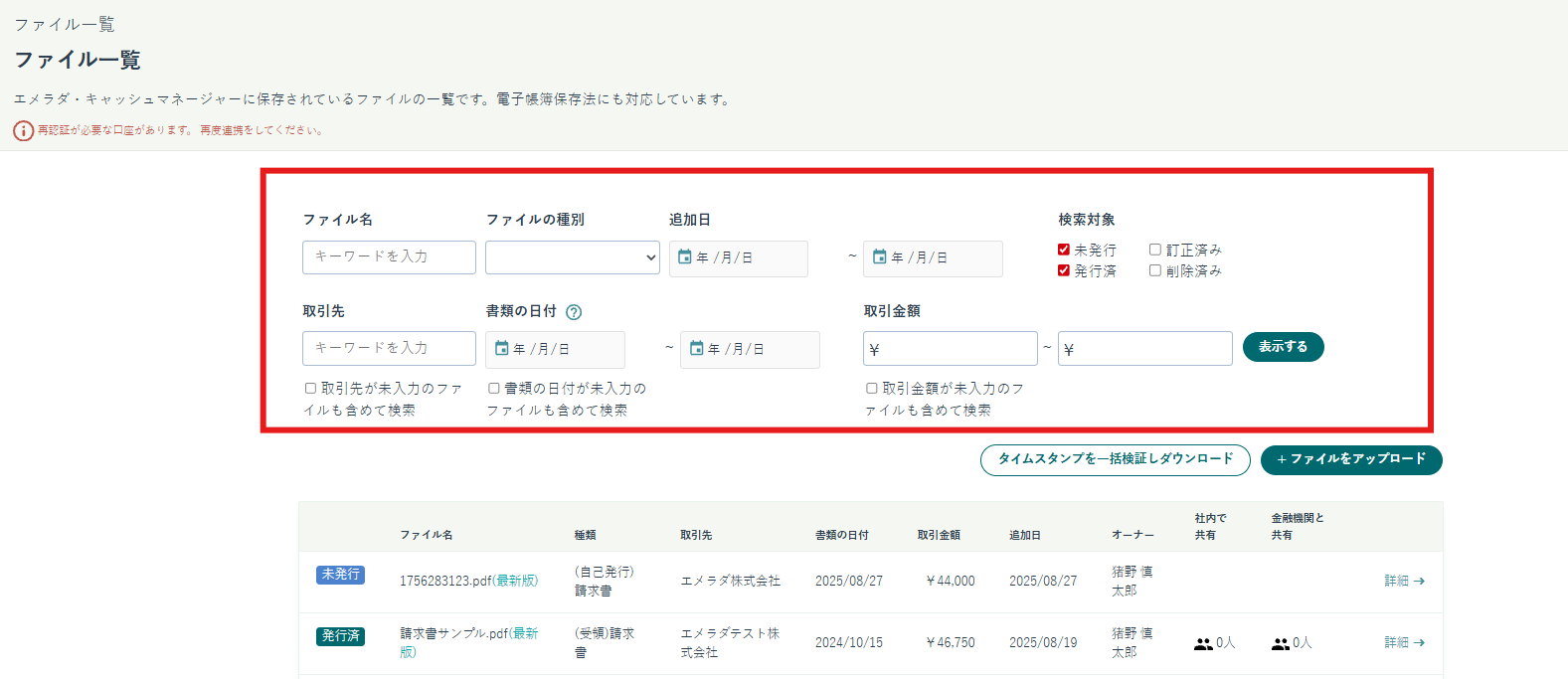Click the オーナー table column header
Viewport: 1568px width, 679px height.
click(x=1132, y=535)
